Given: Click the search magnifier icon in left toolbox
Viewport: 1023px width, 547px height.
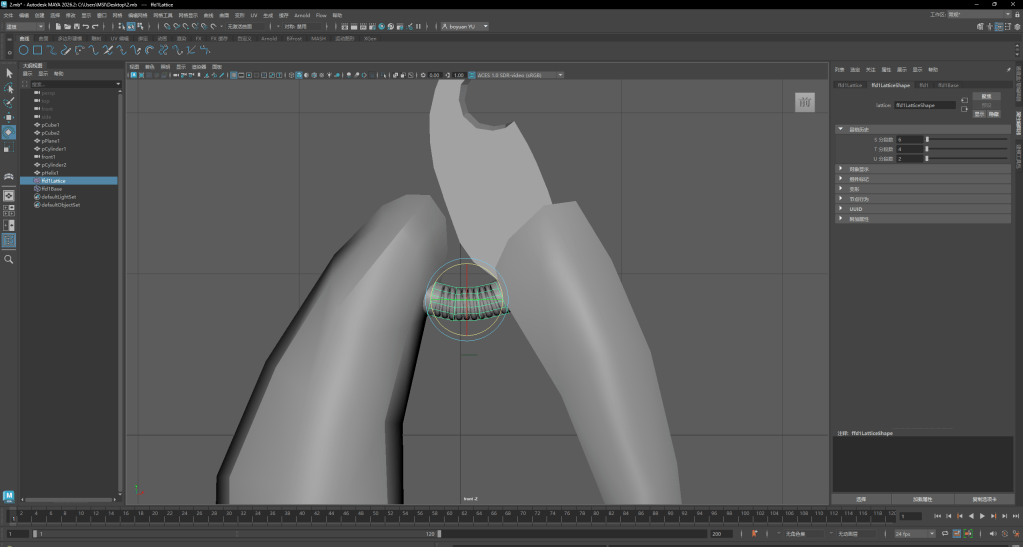Looking at the screenshot, I should (9, 259).
